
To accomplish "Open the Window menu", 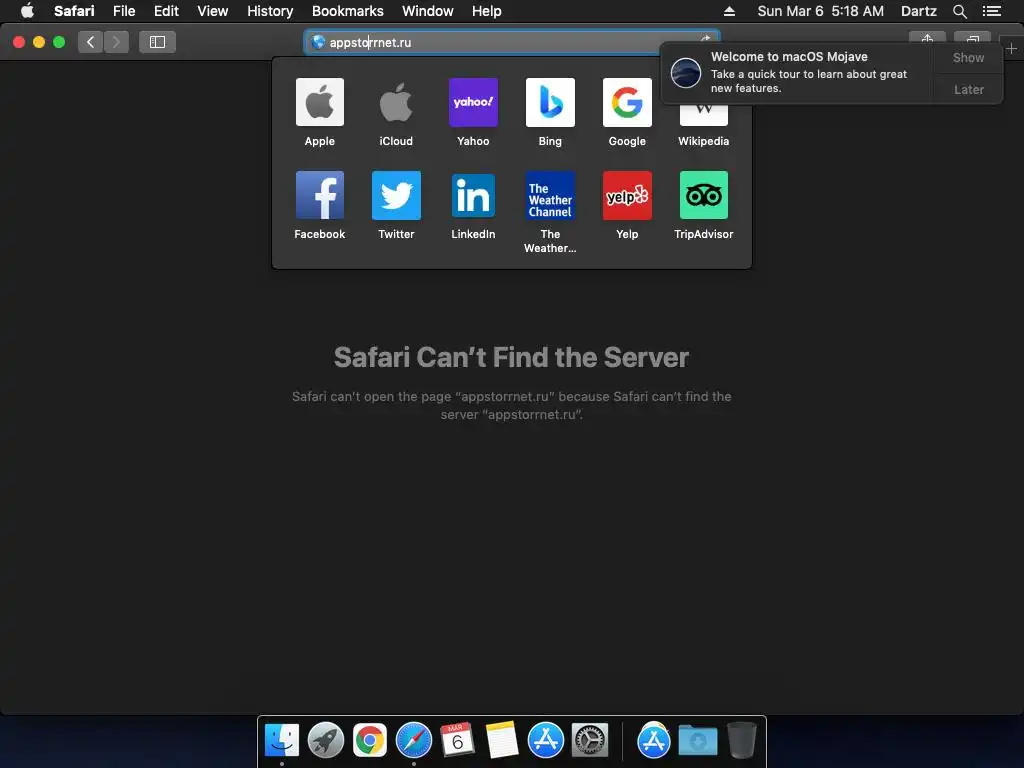I will (427, 11).
